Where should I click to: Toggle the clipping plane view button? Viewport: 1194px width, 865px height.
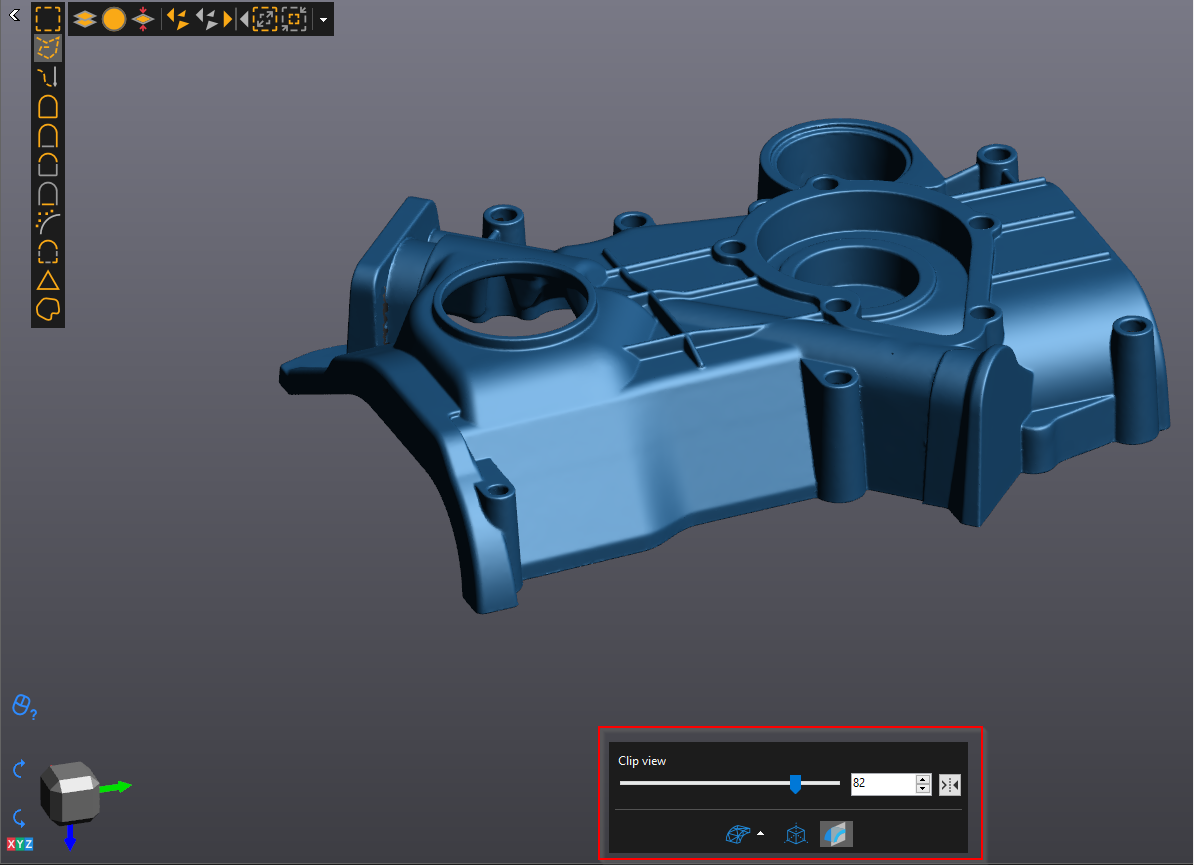836,834
